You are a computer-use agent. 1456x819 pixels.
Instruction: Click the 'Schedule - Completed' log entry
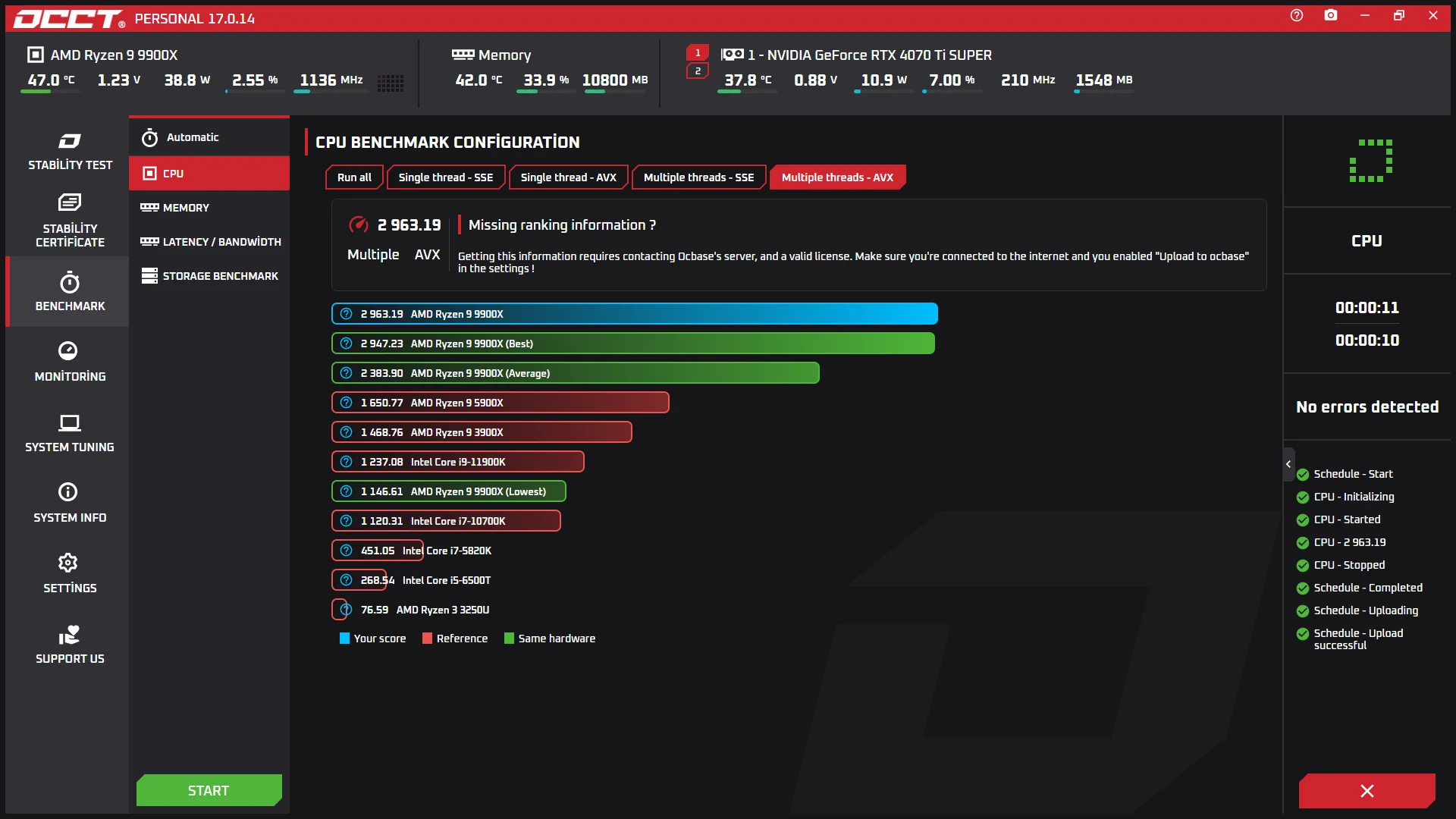(1360, 588)
